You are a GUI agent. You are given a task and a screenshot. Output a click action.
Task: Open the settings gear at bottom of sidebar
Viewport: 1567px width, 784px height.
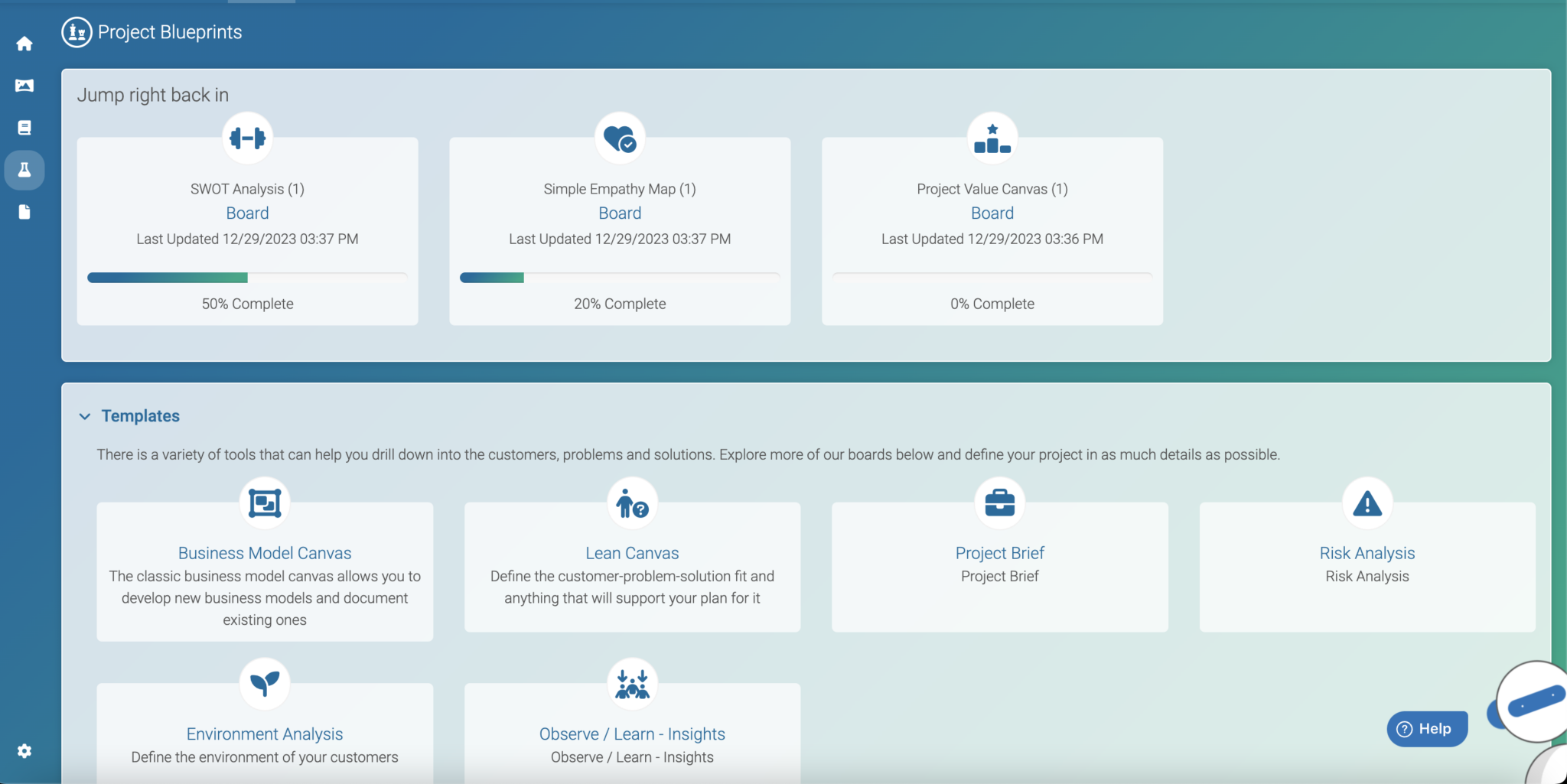tap(24, 750)
